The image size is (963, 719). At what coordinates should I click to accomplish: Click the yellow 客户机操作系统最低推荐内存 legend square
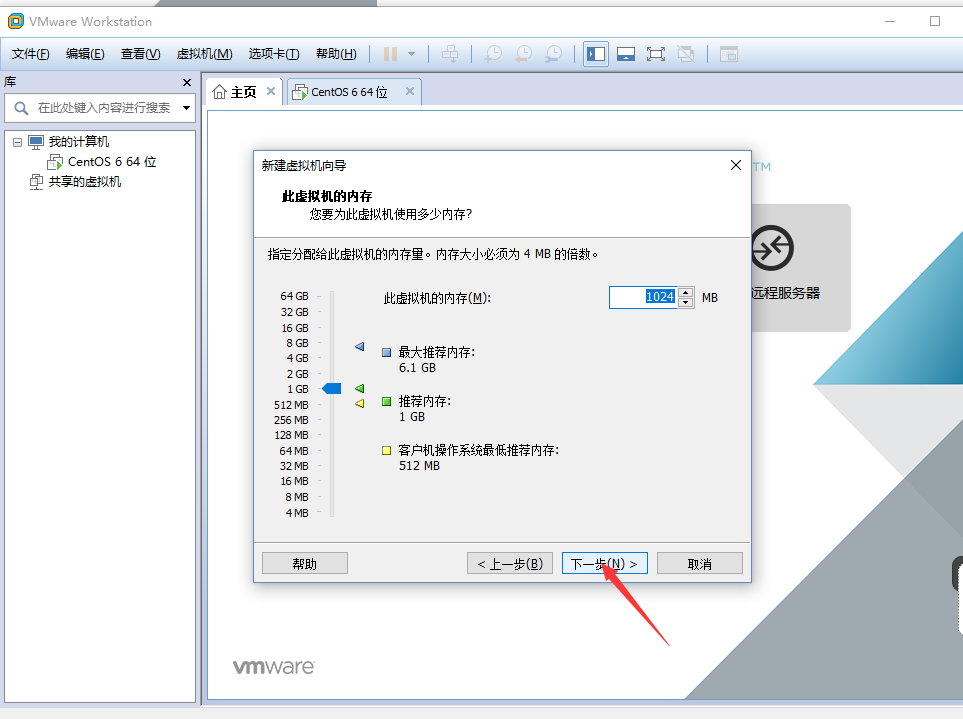point(386,451)
